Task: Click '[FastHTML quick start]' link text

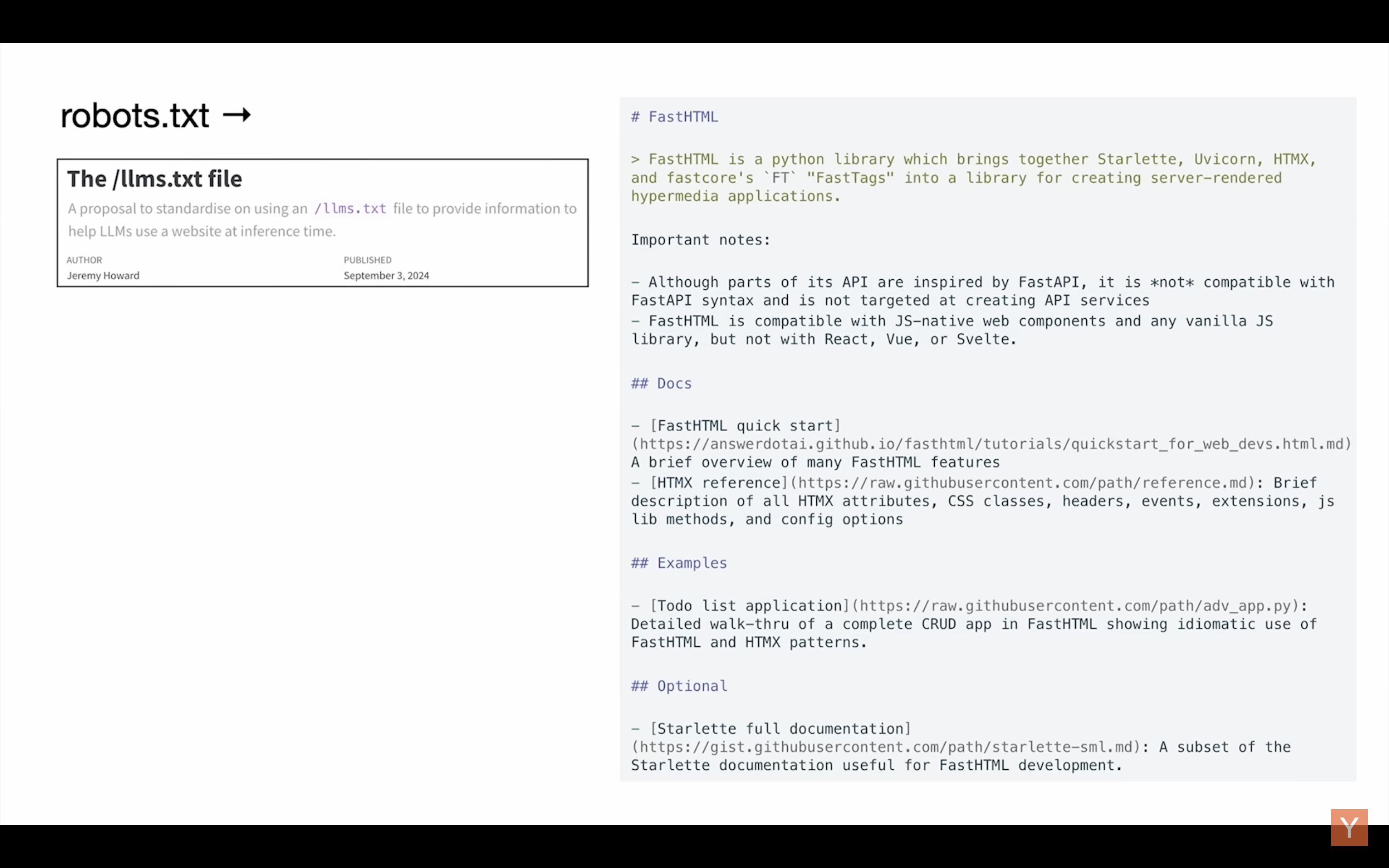Action: tap(745, 425)
